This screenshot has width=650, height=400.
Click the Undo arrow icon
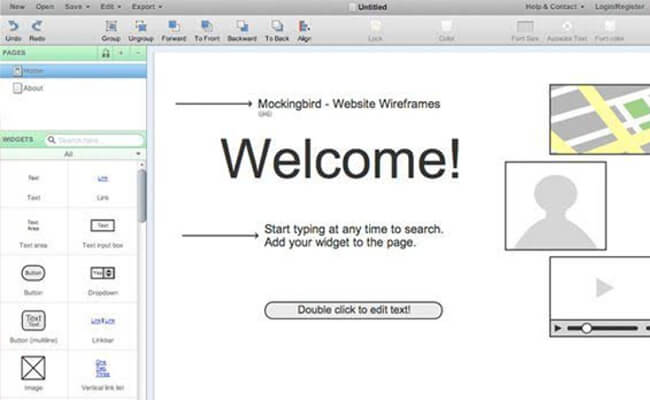tap(13, 26)
